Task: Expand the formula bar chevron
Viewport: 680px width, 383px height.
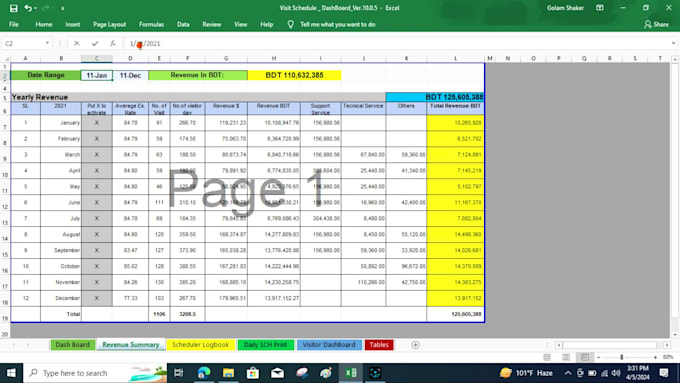Action: pyautogui.click(x=673, y=43)
